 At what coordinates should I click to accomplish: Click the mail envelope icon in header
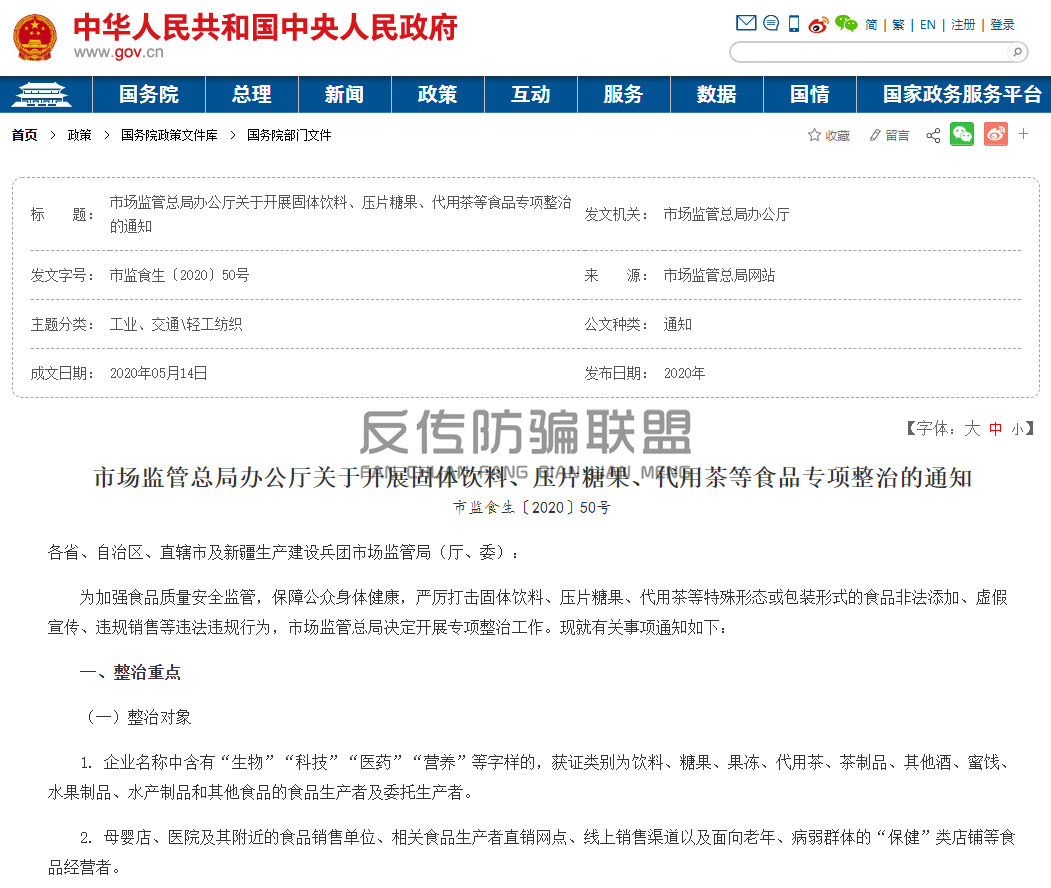tap(746, 23)
